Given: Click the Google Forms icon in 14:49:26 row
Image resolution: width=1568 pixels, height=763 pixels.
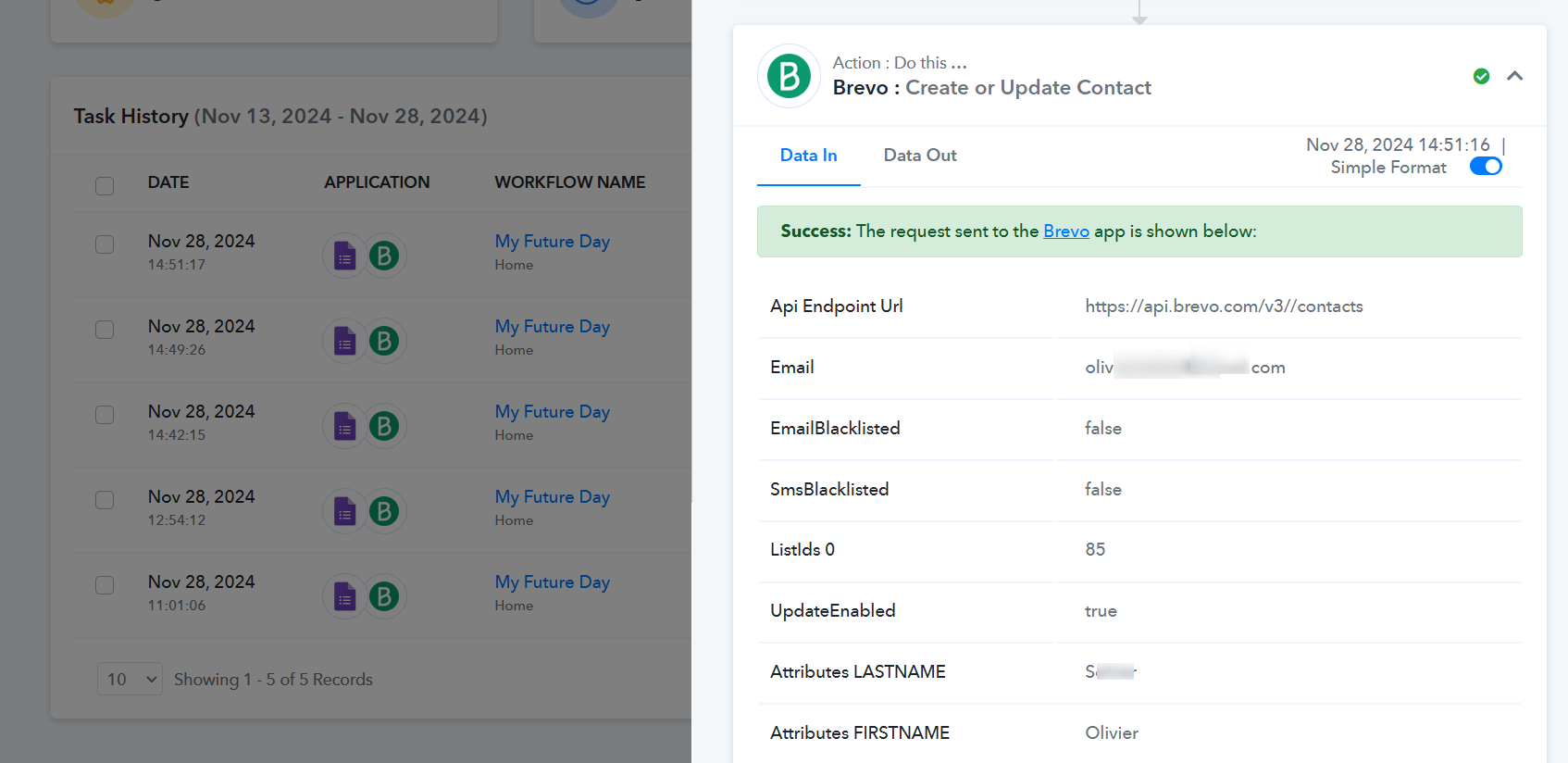Looking at the screenshot, I should click(344, 341).
